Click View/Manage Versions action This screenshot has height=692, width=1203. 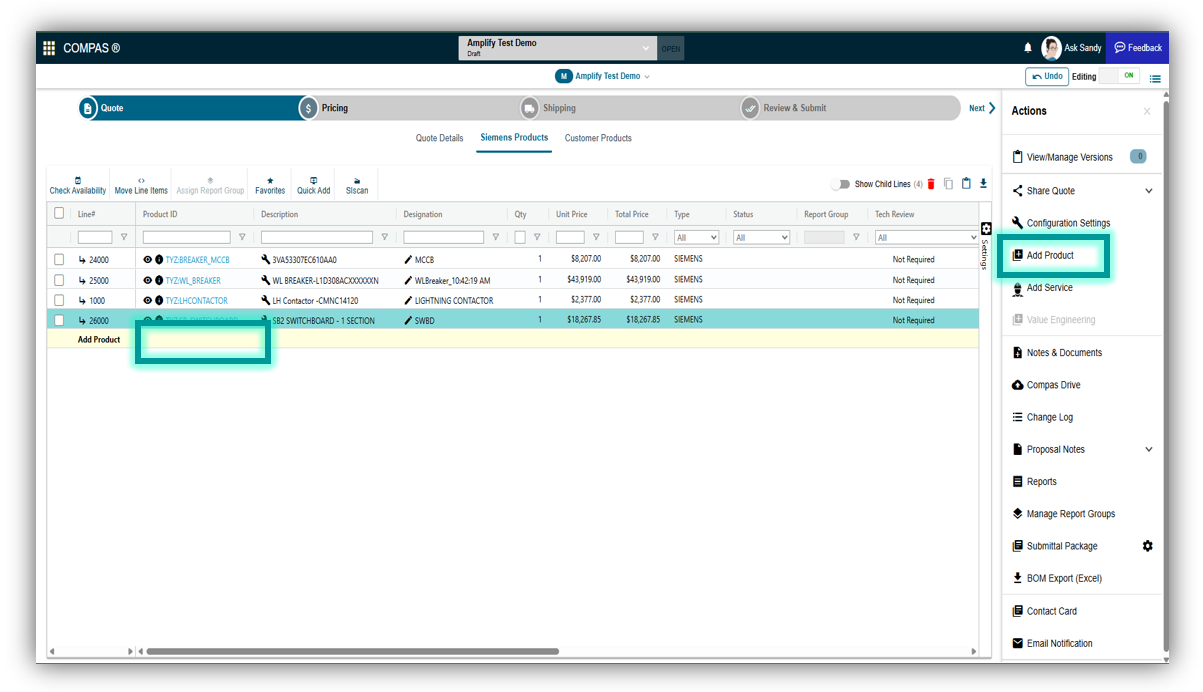1069,157
